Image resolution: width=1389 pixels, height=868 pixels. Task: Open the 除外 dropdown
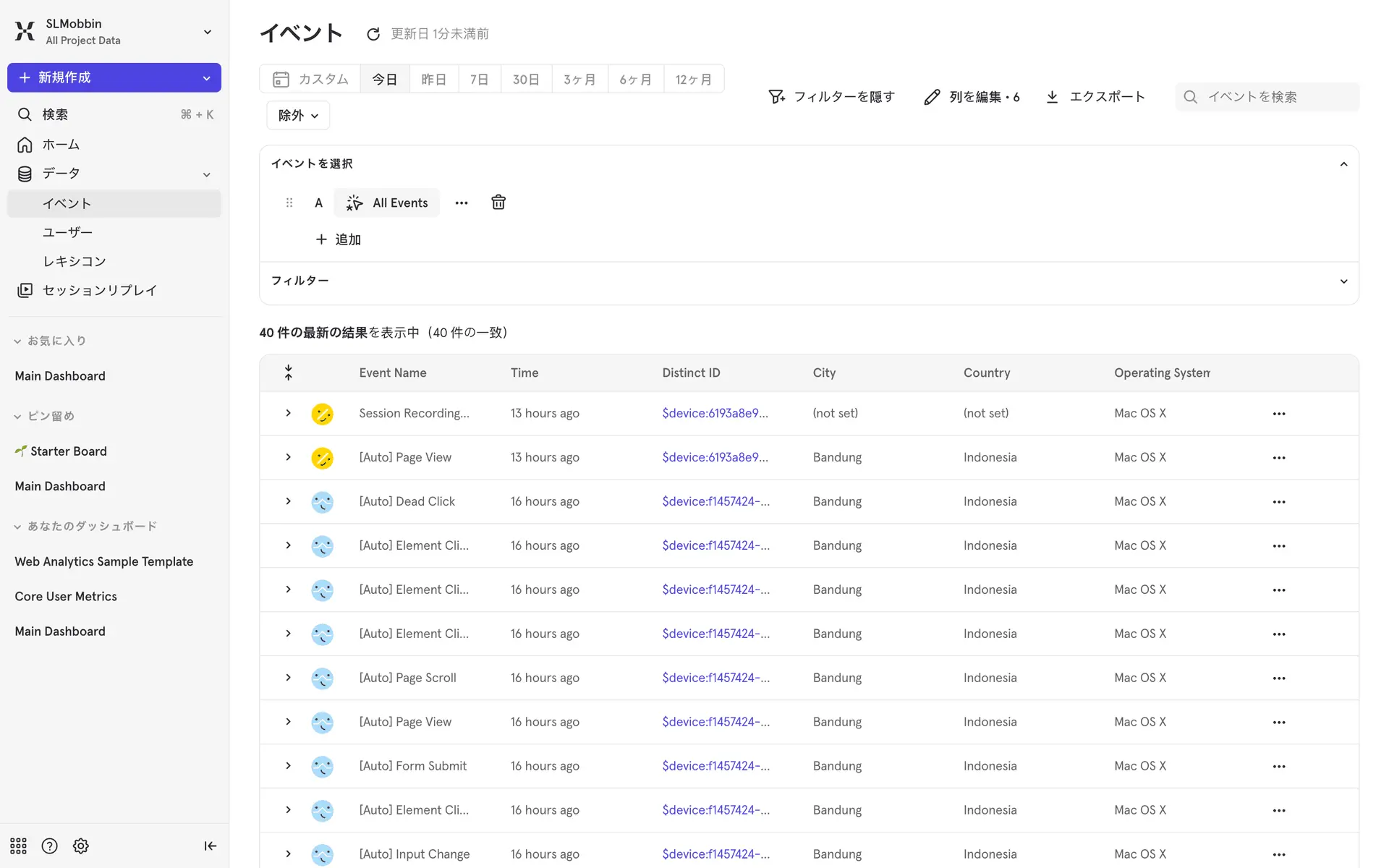pyautogui.click(x=298, y=116)
